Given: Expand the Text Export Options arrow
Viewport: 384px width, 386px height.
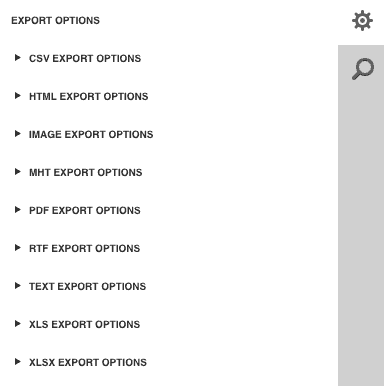Looking at the screenshot, I should point(18,286).
